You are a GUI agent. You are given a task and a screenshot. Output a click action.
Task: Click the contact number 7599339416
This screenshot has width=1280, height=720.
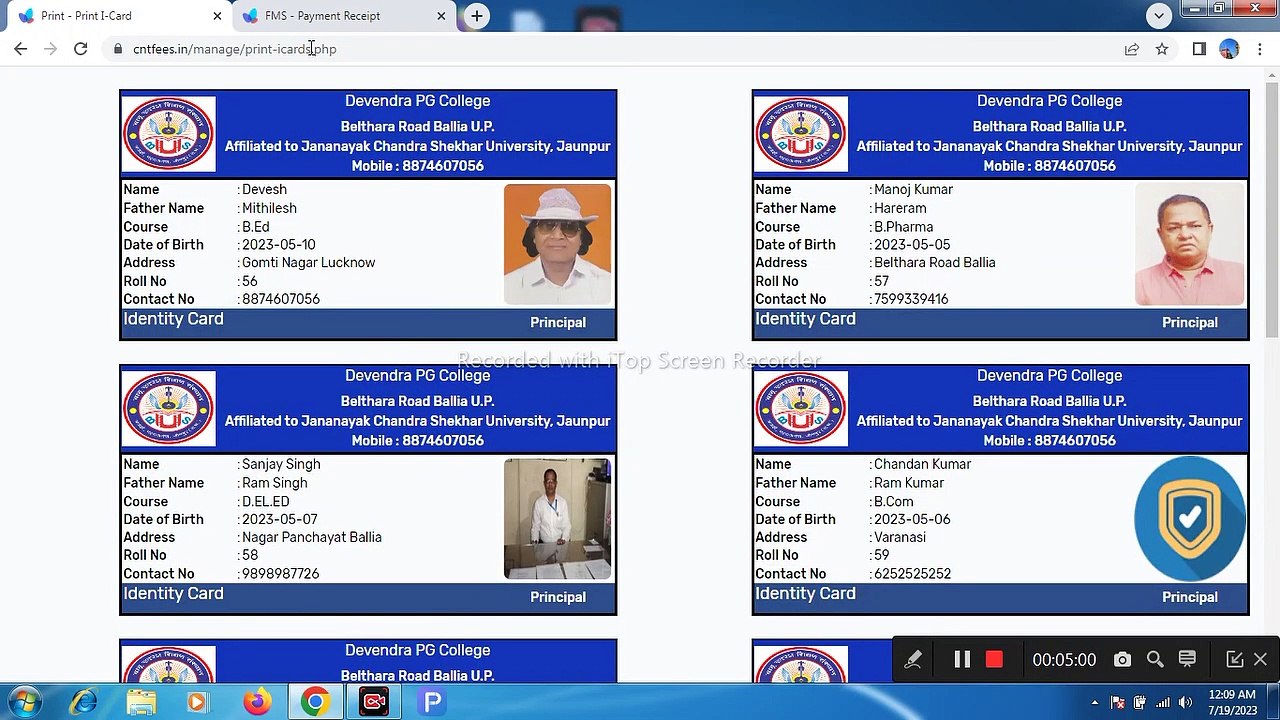click(911, 300)
